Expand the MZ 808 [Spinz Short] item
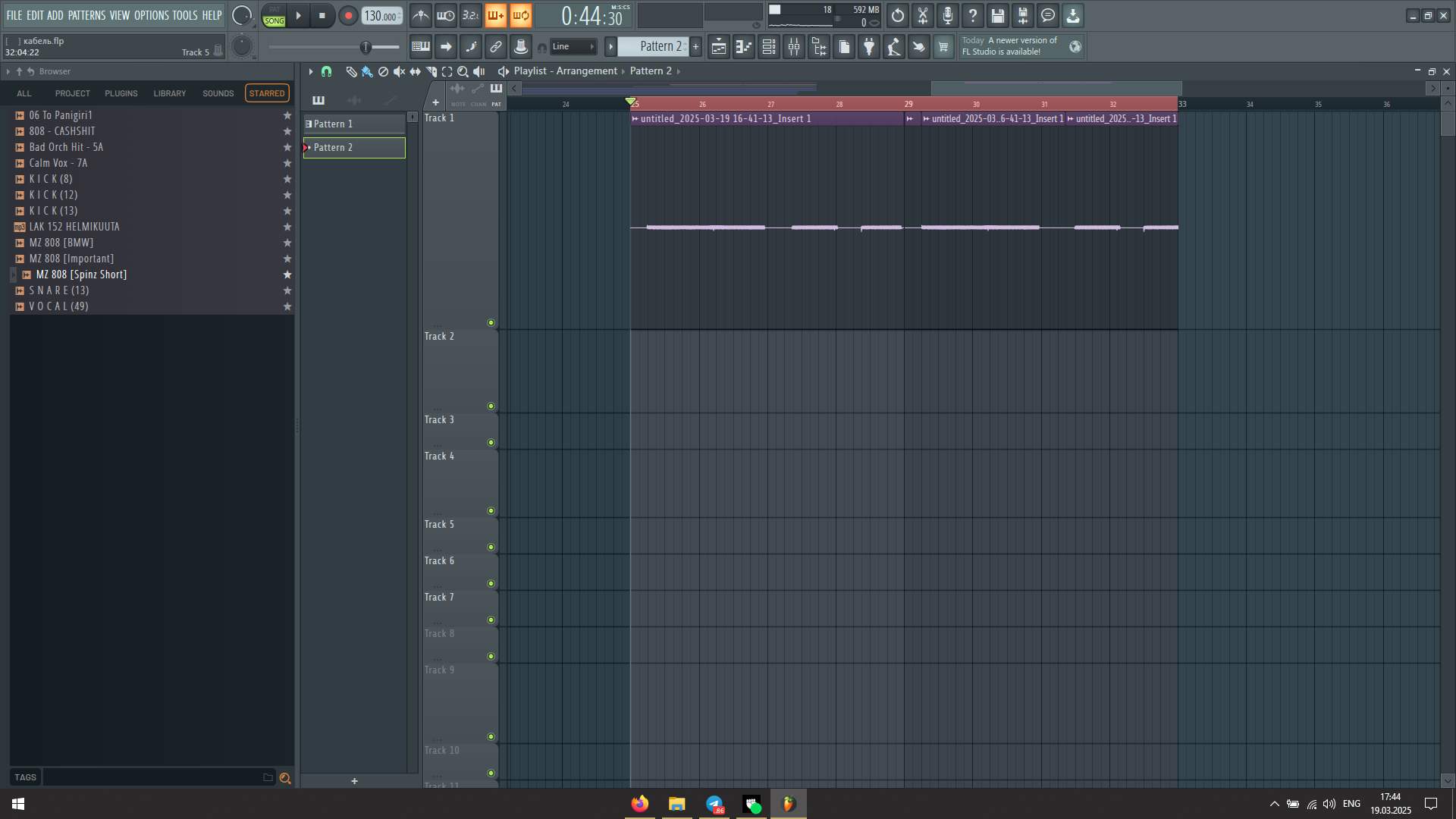 (13, 275)
